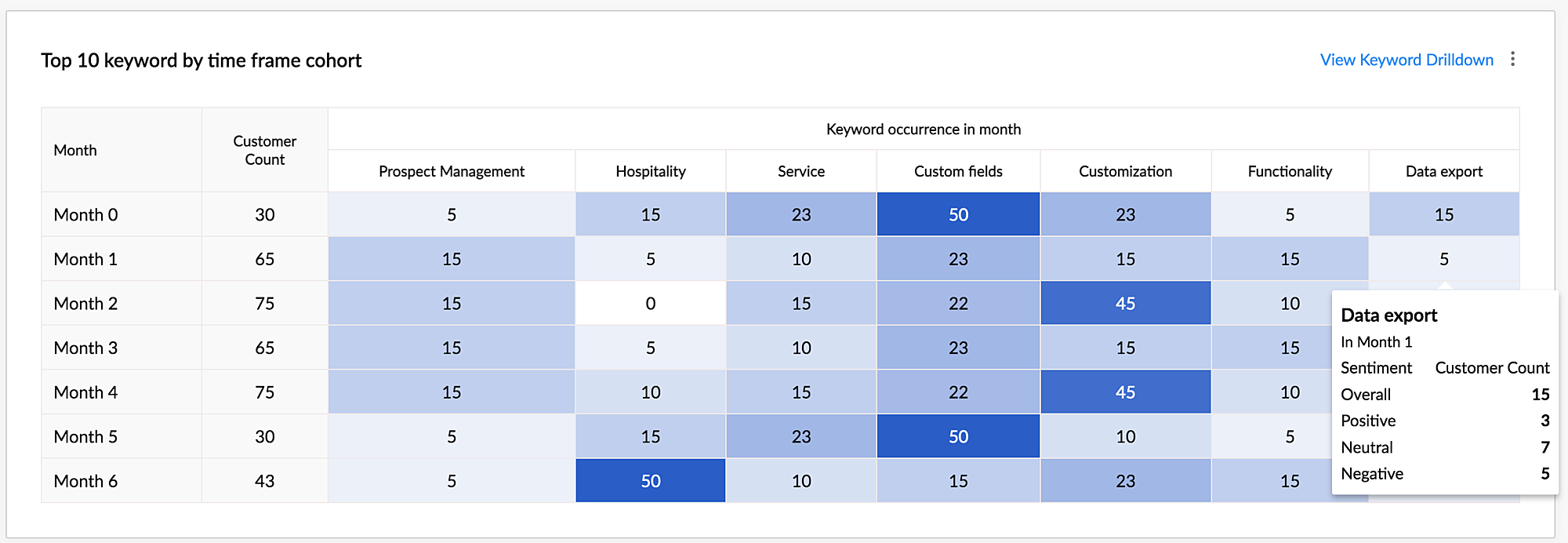Click the Customization 45 cell in Month 4
The height and width of the screenshot is (543, 1568).
(x=1125, y=392)
